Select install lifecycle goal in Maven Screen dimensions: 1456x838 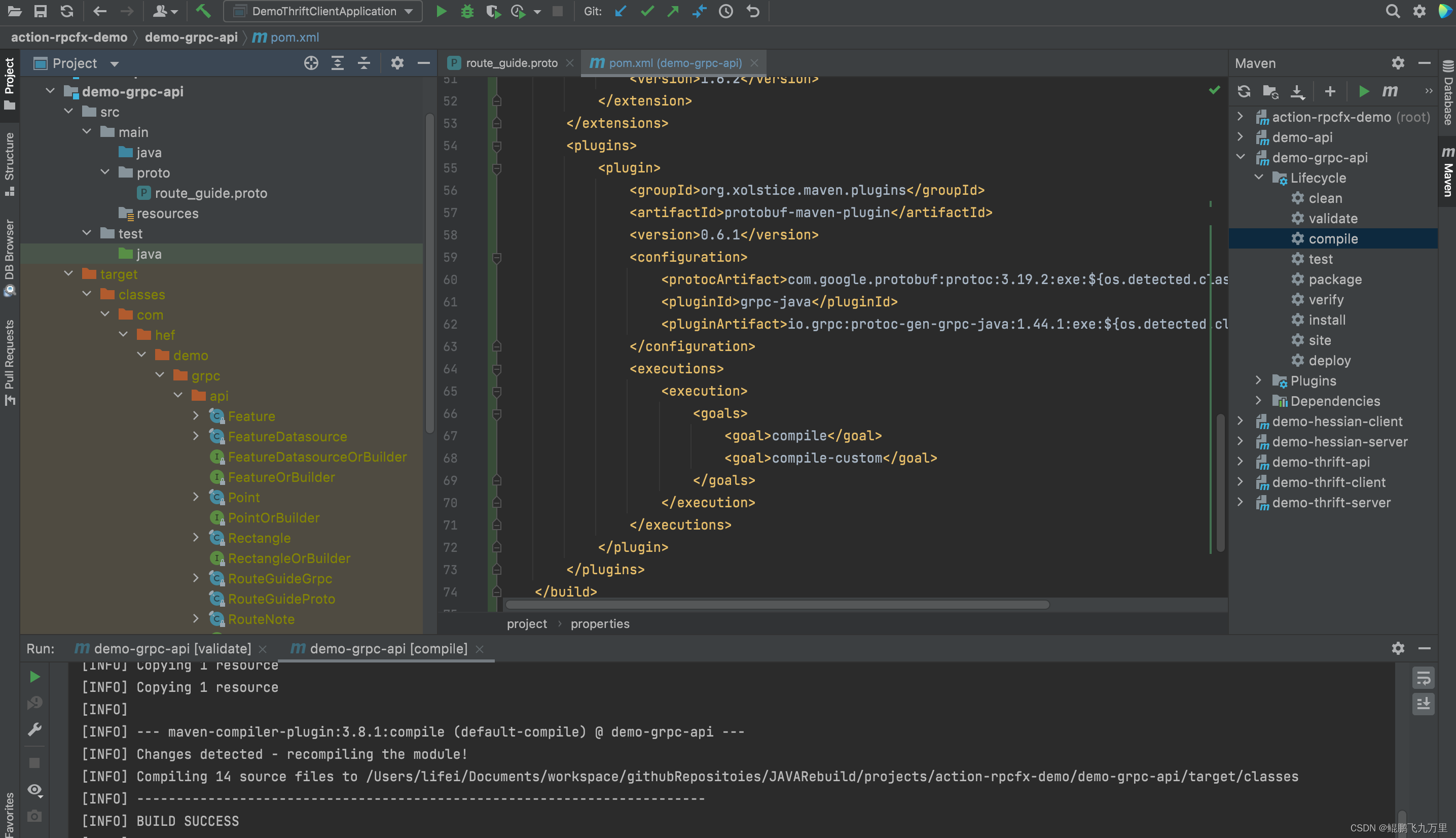(1327, 320)
